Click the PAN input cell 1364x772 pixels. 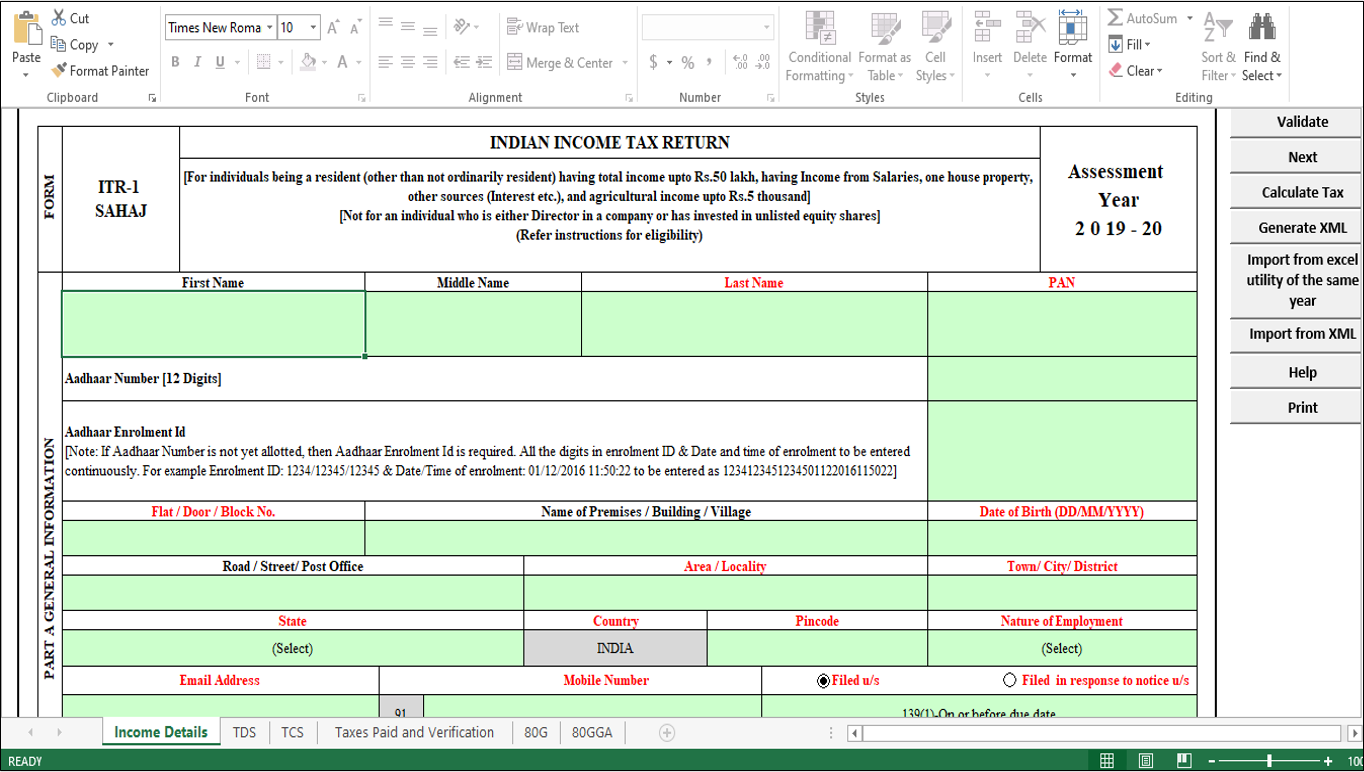[1062, 324]
